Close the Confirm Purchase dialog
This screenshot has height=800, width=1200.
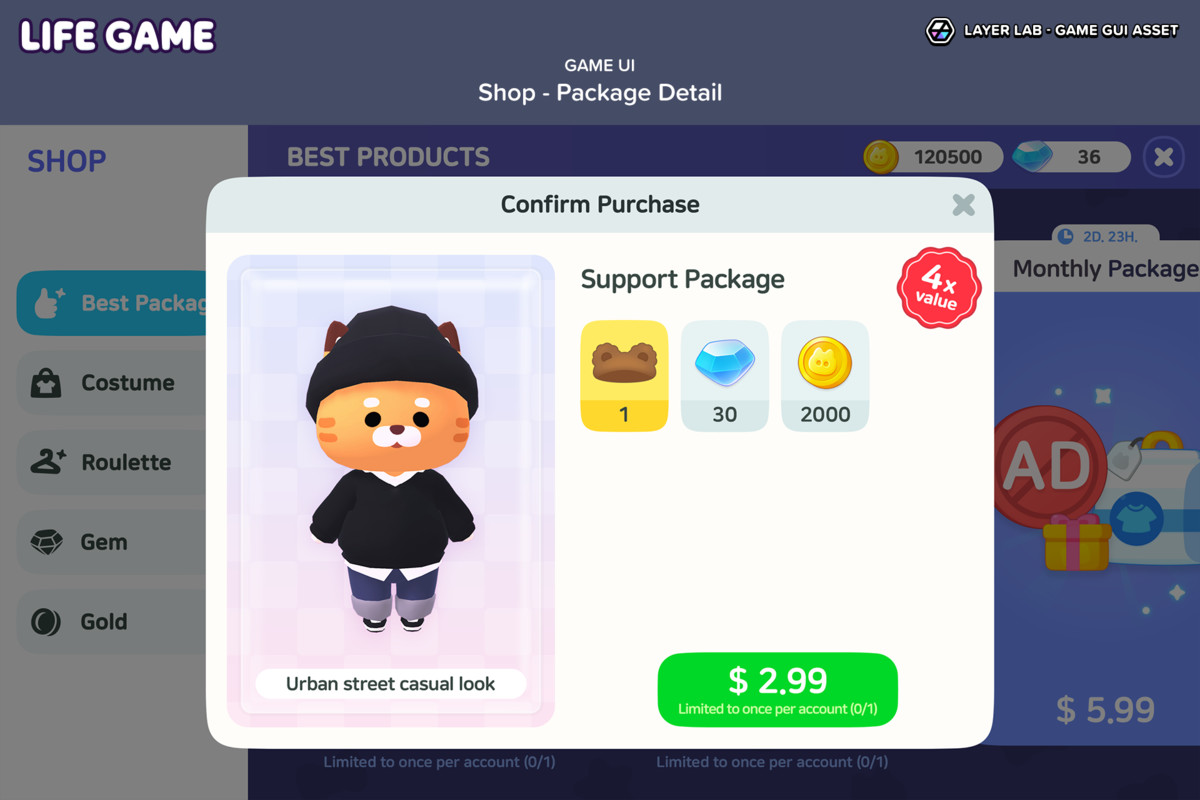tap(963, 204)
